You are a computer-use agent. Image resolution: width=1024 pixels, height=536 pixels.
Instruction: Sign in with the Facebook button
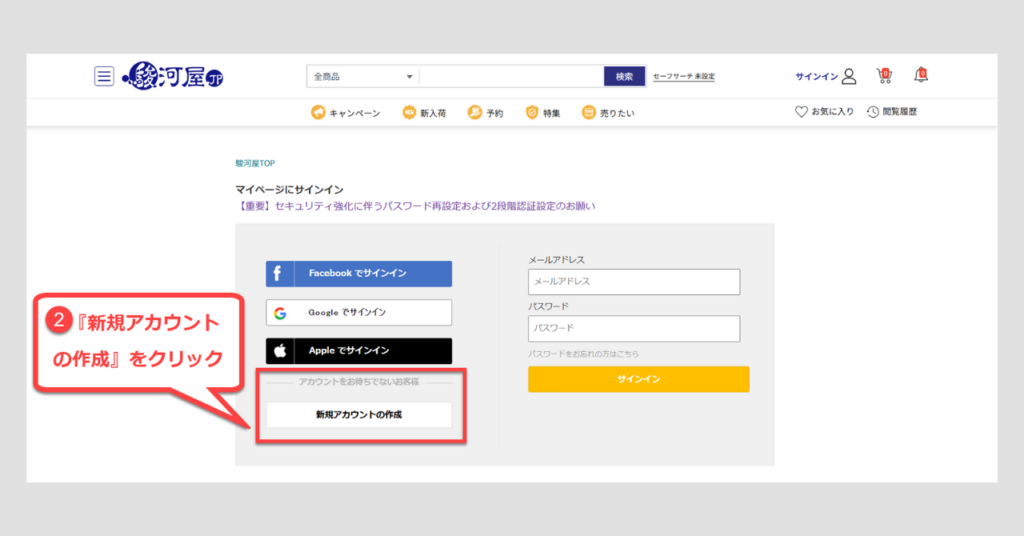tap(358, 273)
